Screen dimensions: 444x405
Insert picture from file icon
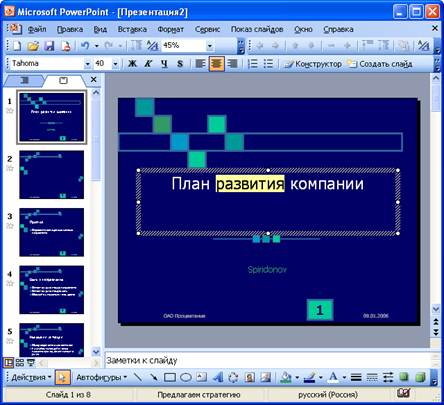[265, 377]
